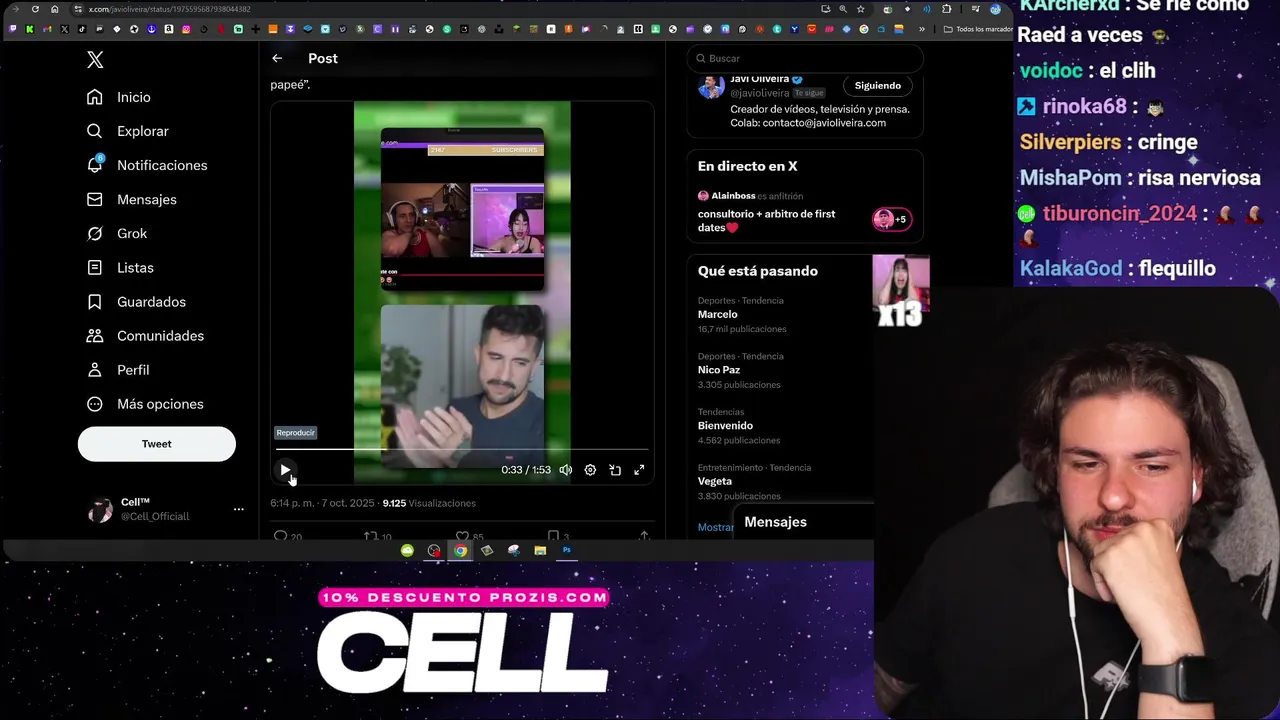Expand the video to fullscreen
Viewport: 1280px width, 720px height.
tap(639, 470)
